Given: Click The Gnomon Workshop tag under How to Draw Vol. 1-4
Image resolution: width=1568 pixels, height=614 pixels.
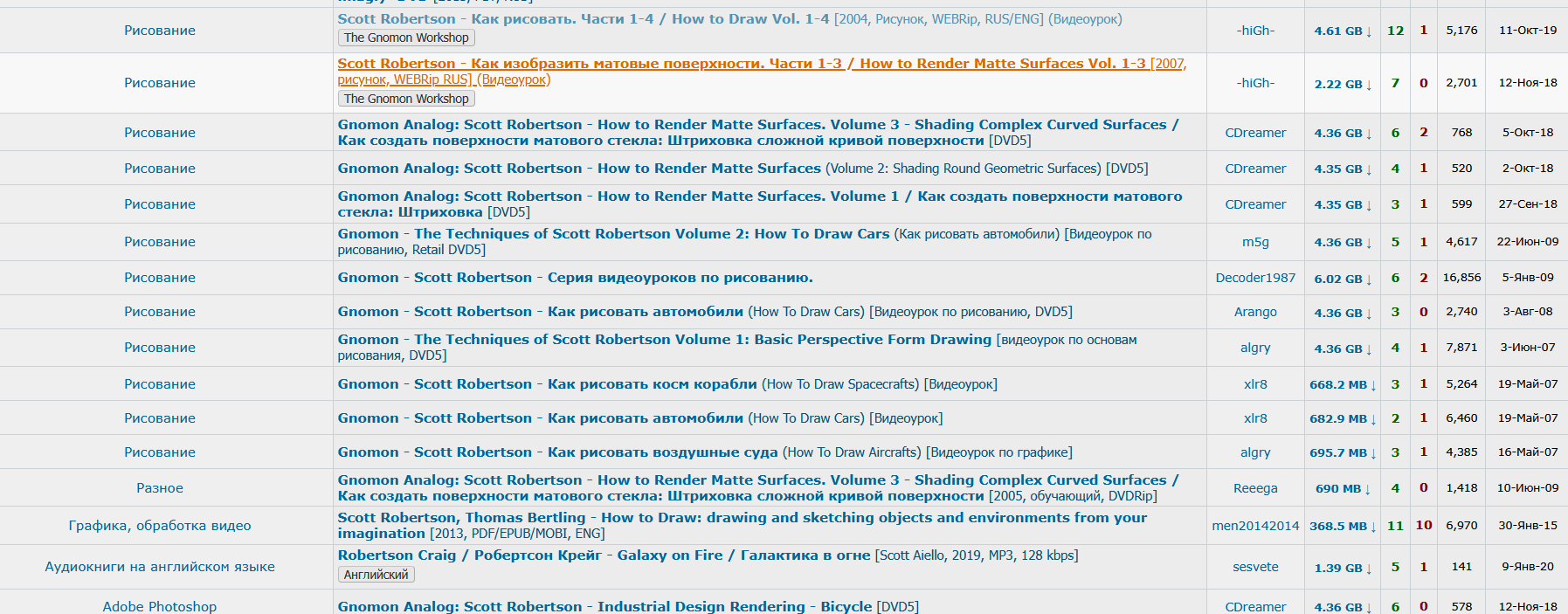Looking at the screenshot, I should [x=406, y=38].
